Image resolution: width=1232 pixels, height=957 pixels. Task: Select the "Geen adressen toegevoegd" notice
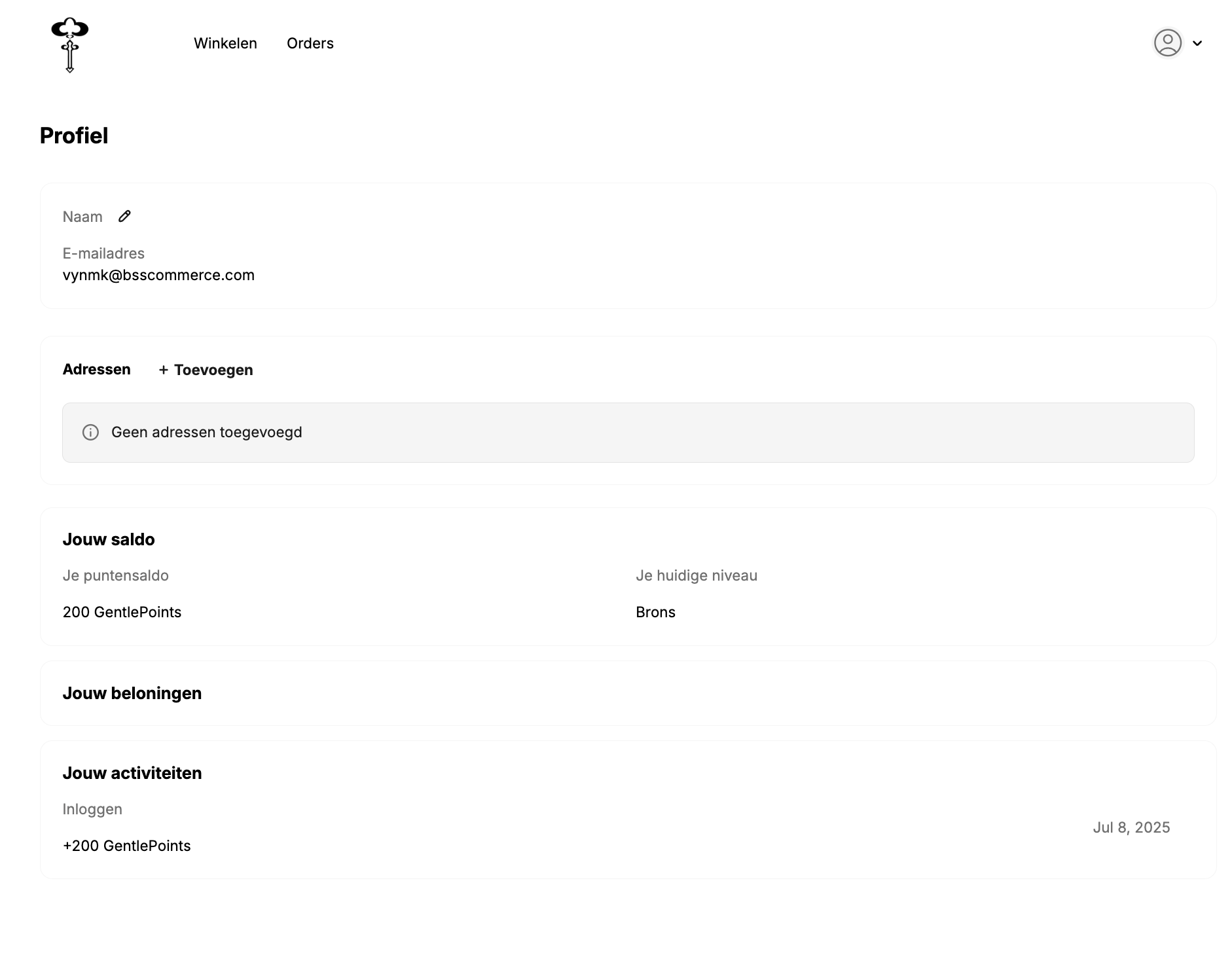(207, 432)
